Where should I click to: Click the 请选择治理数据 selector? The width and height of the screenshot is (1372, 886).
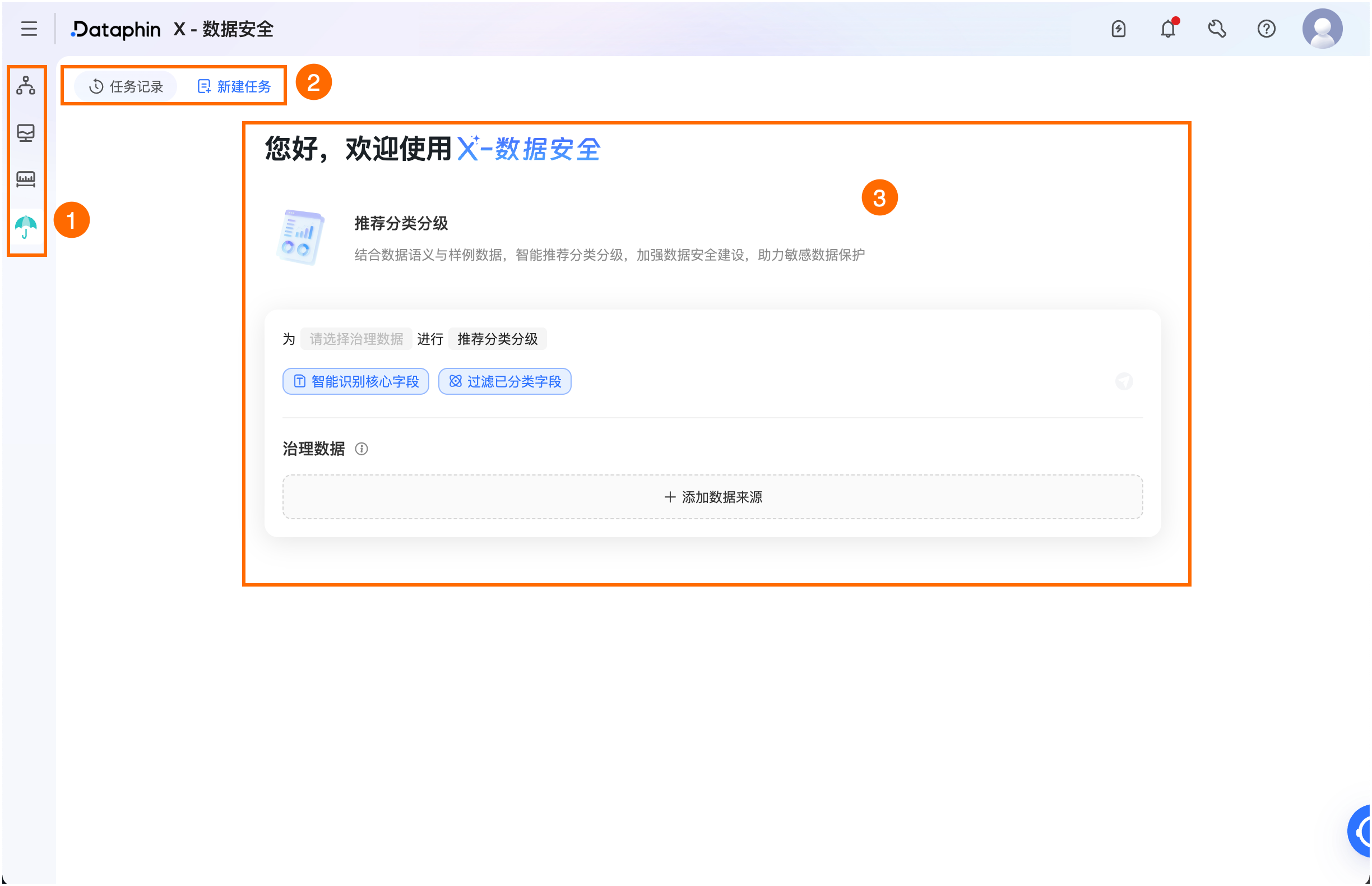click(356, 339)
